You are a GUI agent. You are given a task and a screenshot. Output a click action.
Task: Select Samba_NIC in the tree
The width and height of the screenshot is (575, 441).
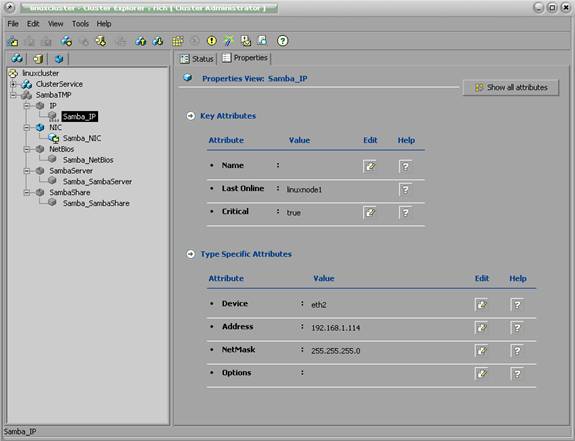pyautogui.click(x=82, y=138)
